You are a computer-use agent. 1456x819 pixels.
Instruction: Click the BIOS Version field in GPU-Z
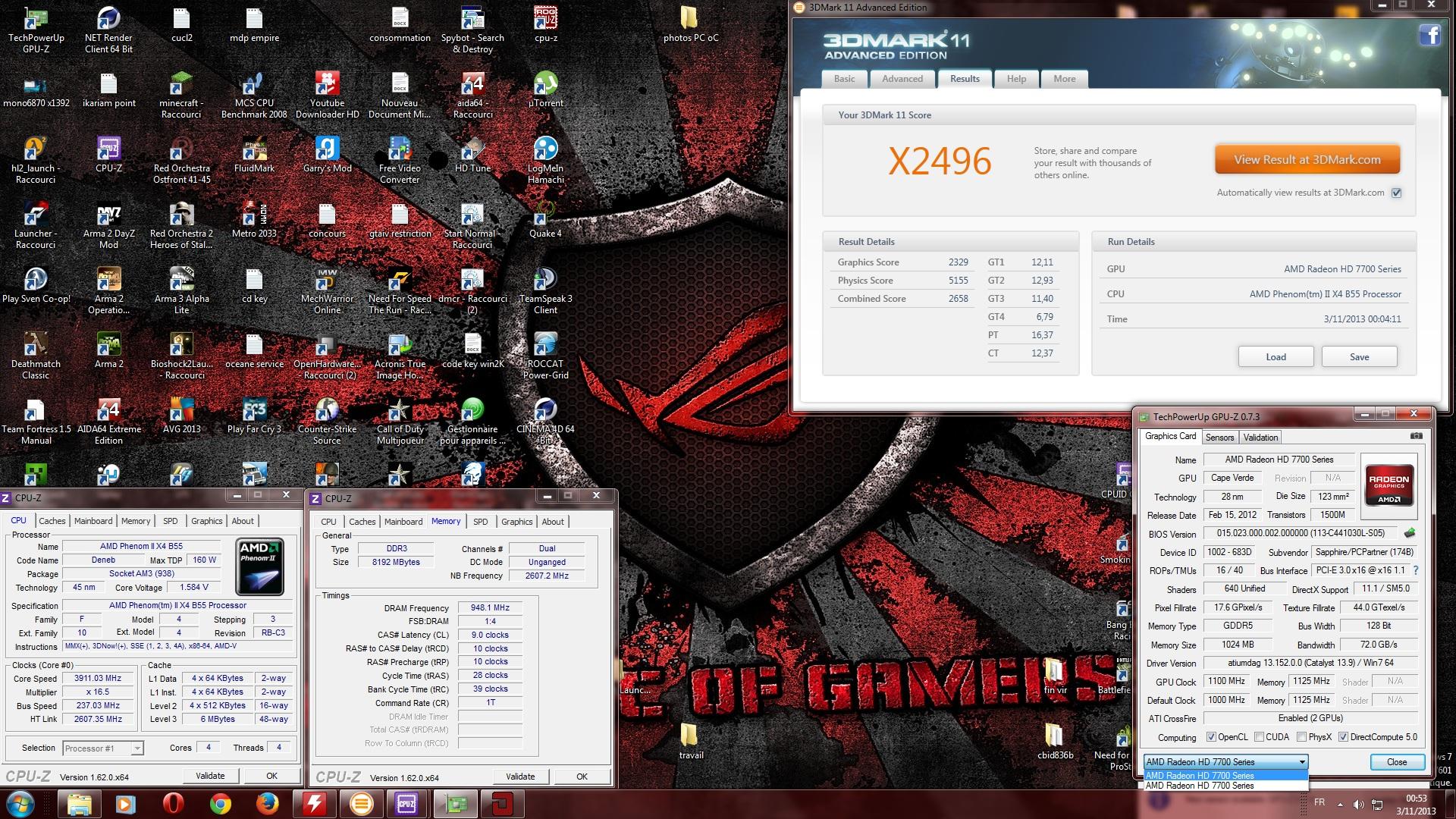[x=1301, y=533]
